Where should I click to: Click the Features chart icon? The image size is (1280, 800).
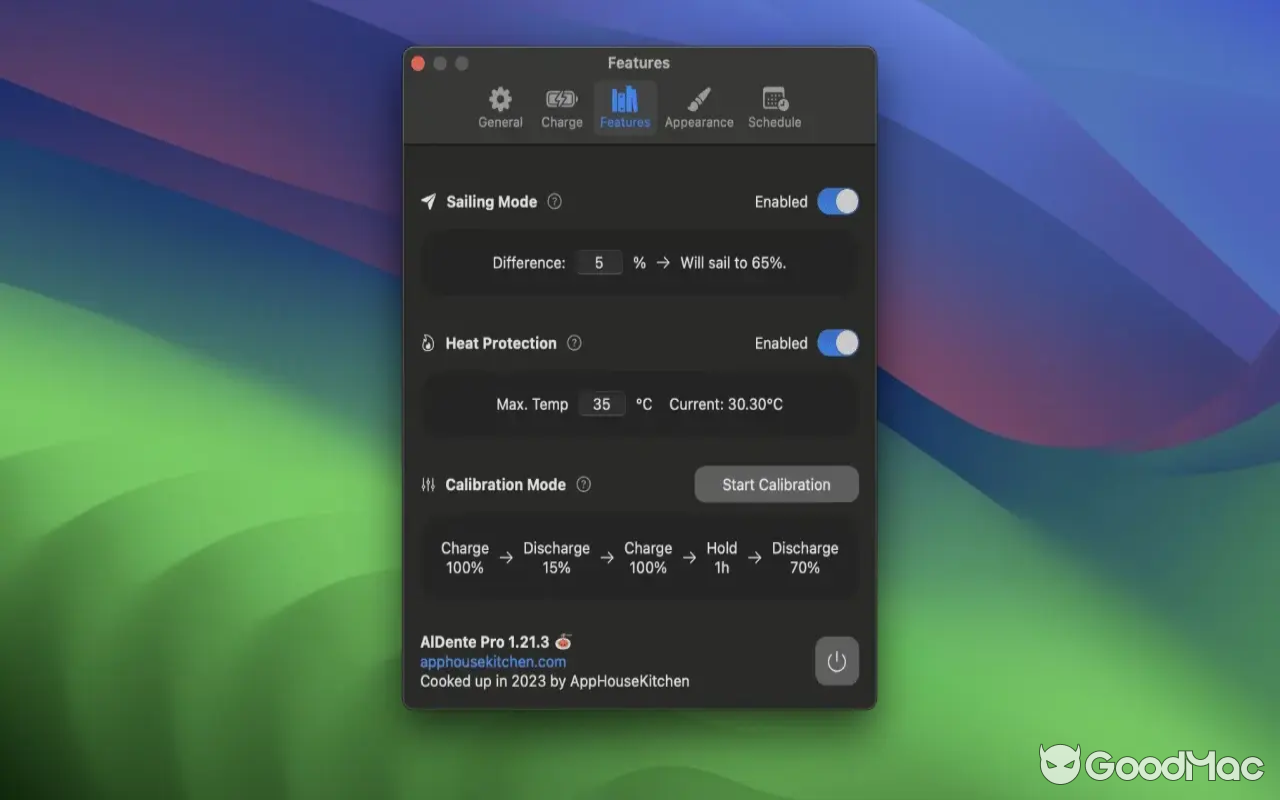tap(624, 99)
